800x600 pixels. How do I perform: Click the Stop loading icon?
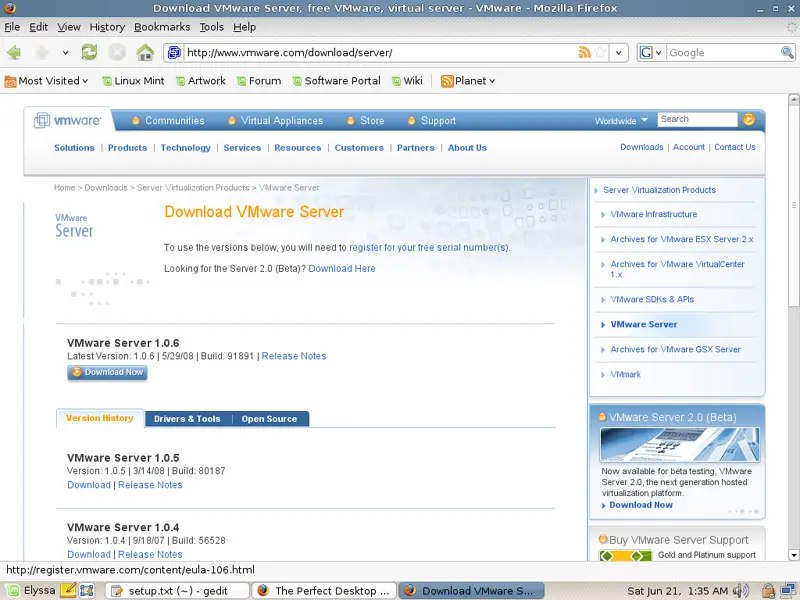117,52
